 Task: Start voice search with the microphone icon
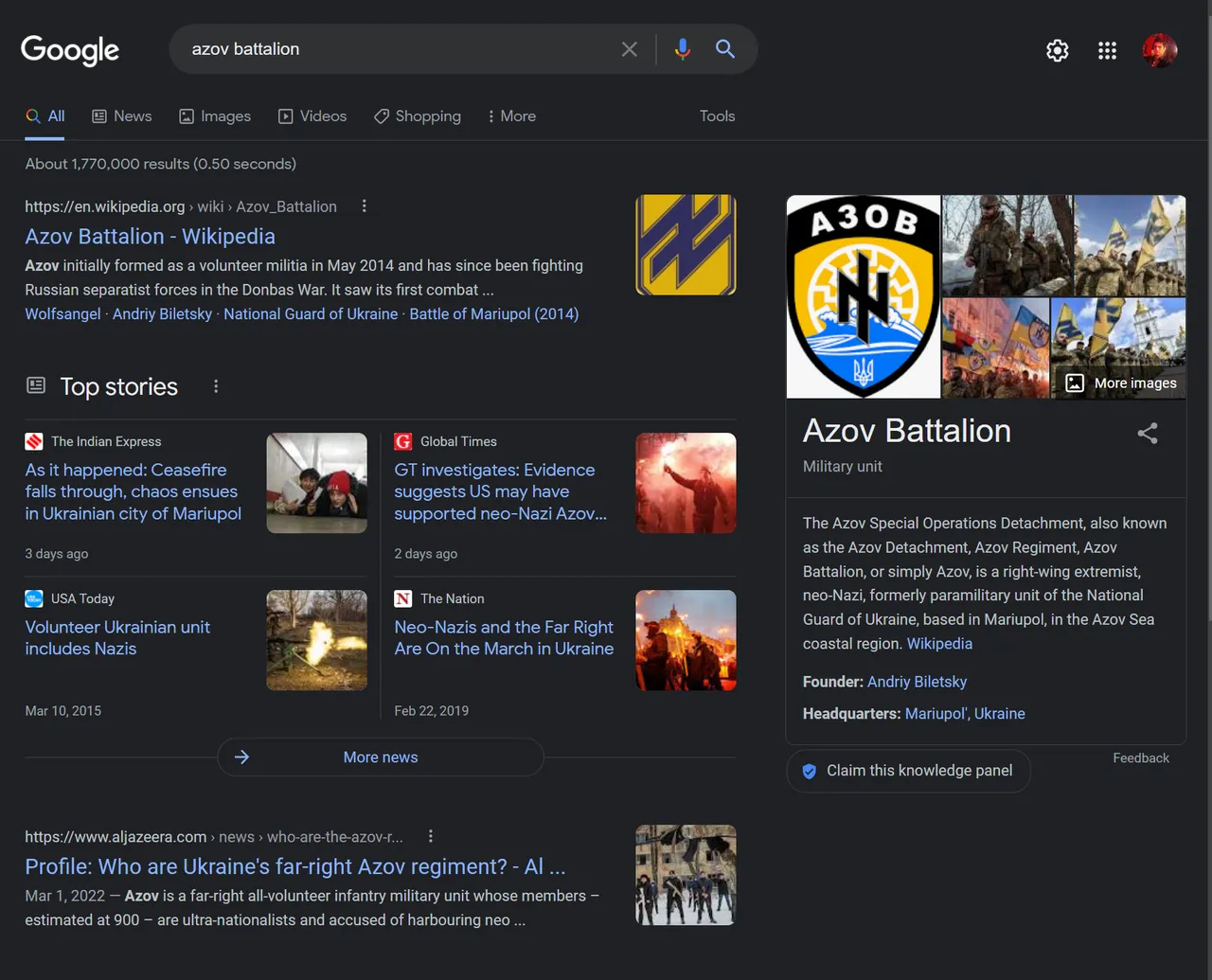[x=682, y=49]
